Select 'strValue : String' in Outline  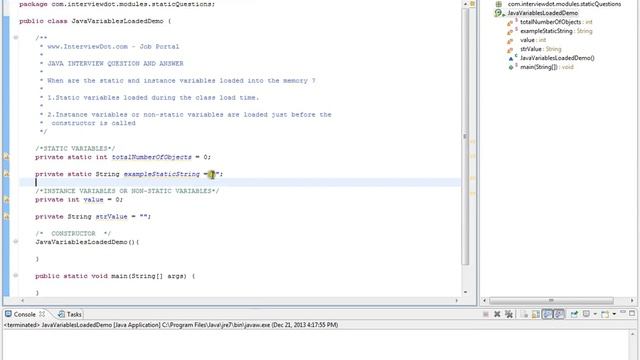coord(540,49)
